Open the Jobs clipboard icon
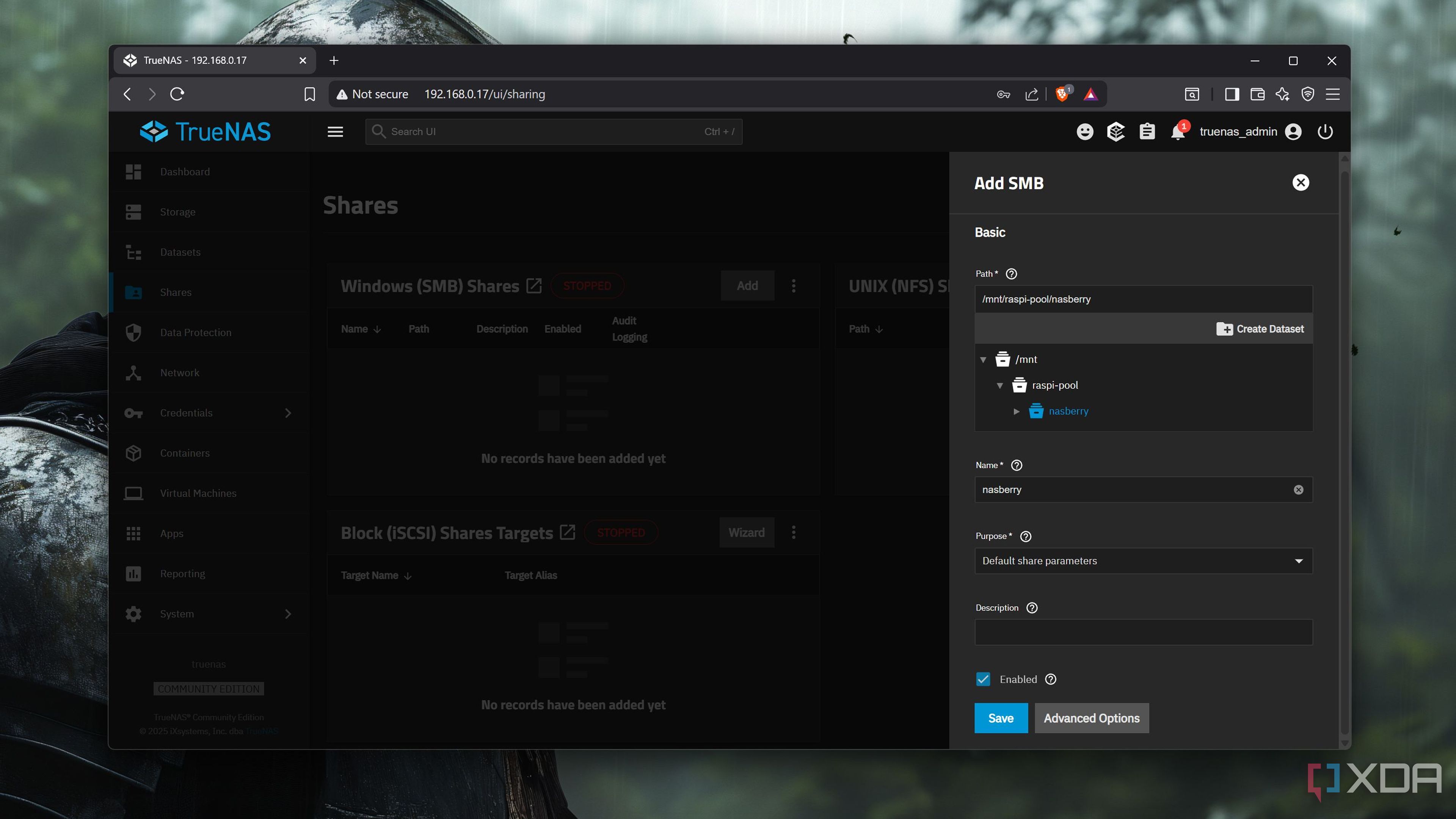 point(1147,132)
